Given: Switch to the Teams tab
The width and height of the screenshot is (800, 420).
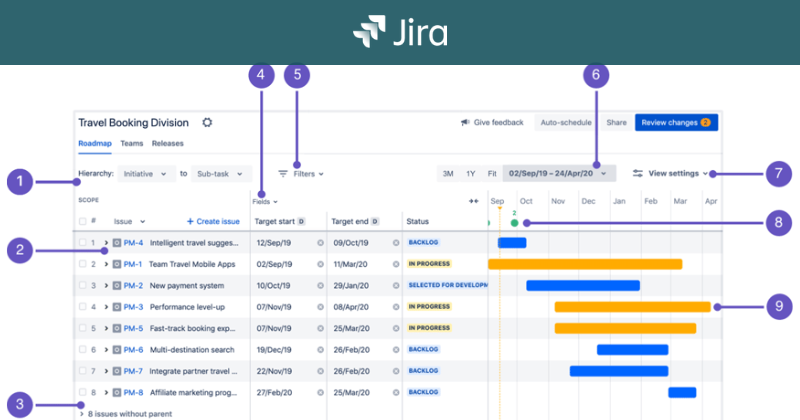Looking at the screenshot, I should (132, 143).
